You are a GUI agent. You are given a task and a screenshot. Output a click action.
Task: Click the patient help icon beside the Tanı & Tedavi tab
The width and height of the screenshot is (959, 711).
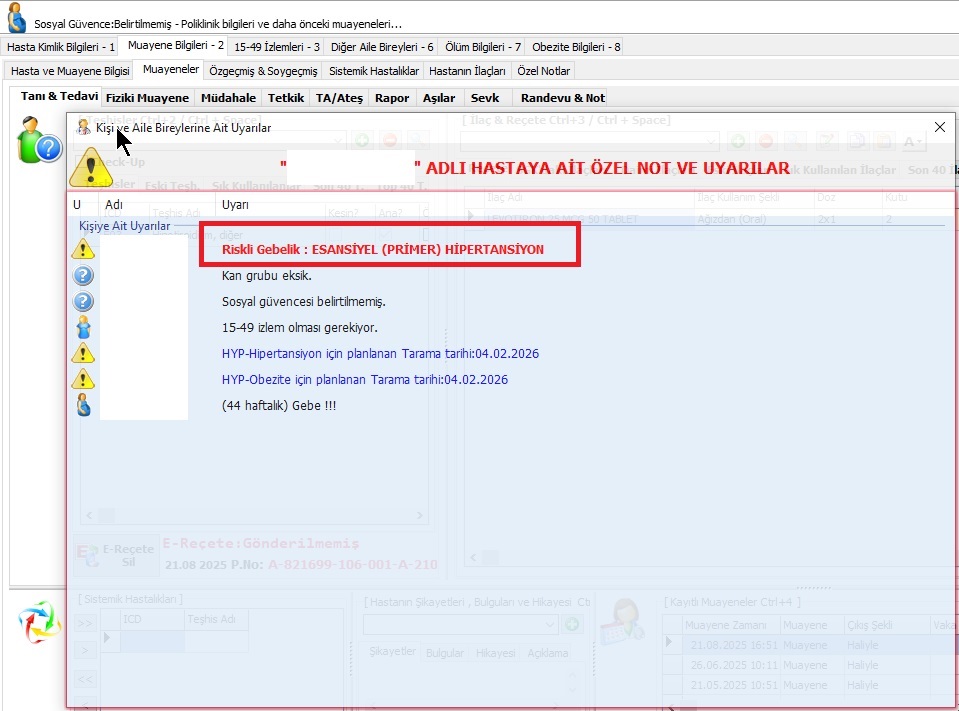pyautogui.click(x=40, y=140)
